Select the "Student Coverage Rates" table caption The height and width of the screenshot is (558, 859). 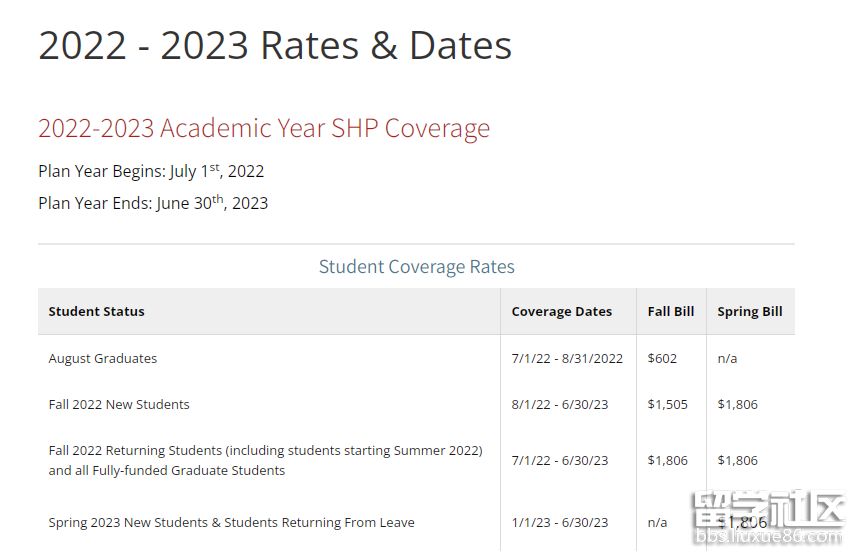coord(416,267)
